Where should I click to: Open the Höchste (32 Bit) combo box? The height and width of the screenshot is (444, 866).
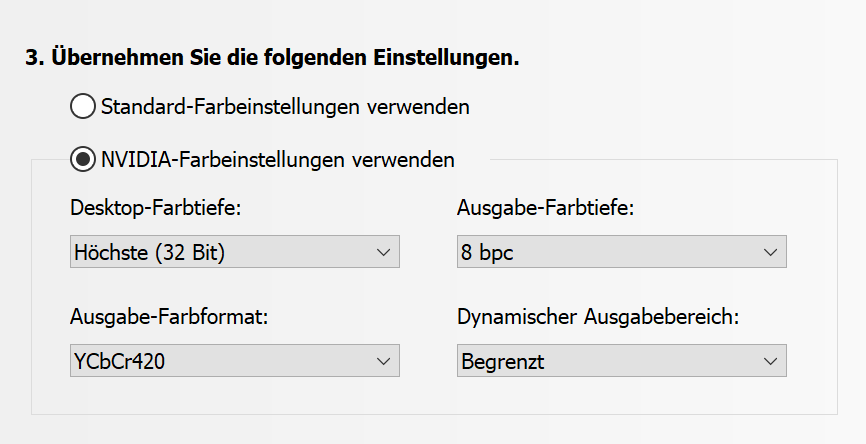234,253
